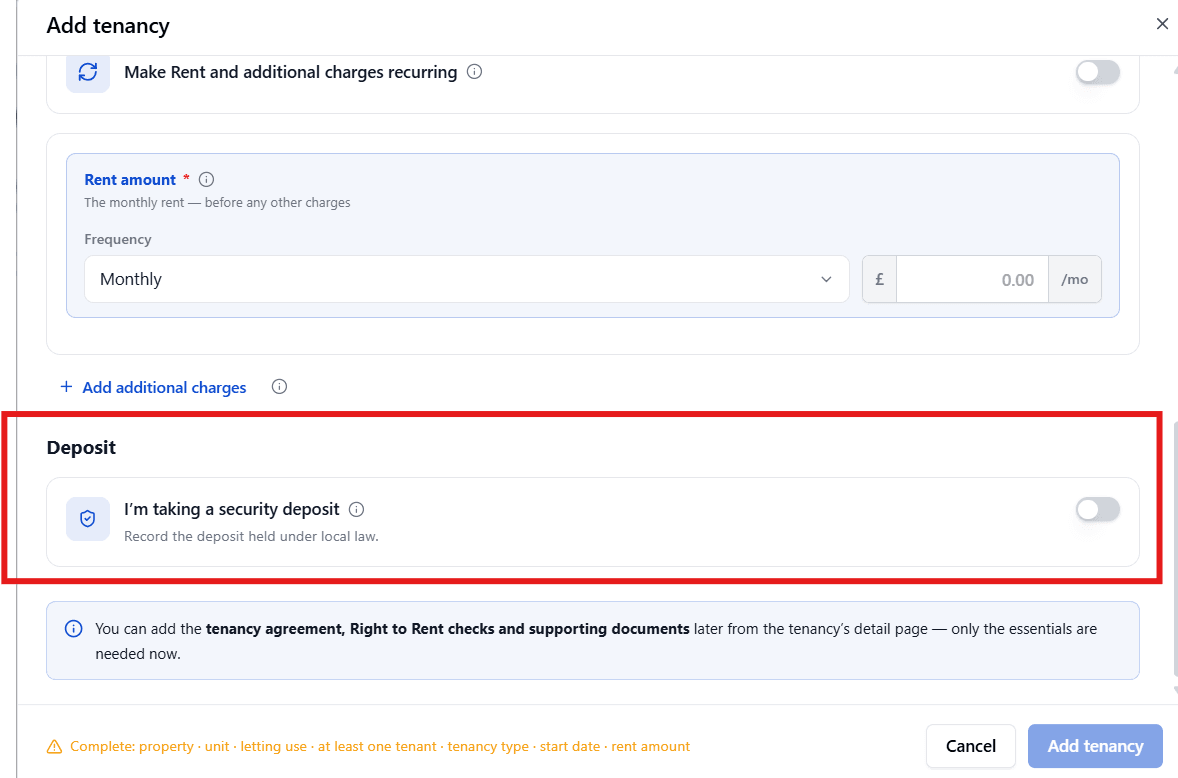This screenshot has height=778, width=1178.
Task: Toggle on I'm taking a security deposit
Action: [x=1098, y=509]
